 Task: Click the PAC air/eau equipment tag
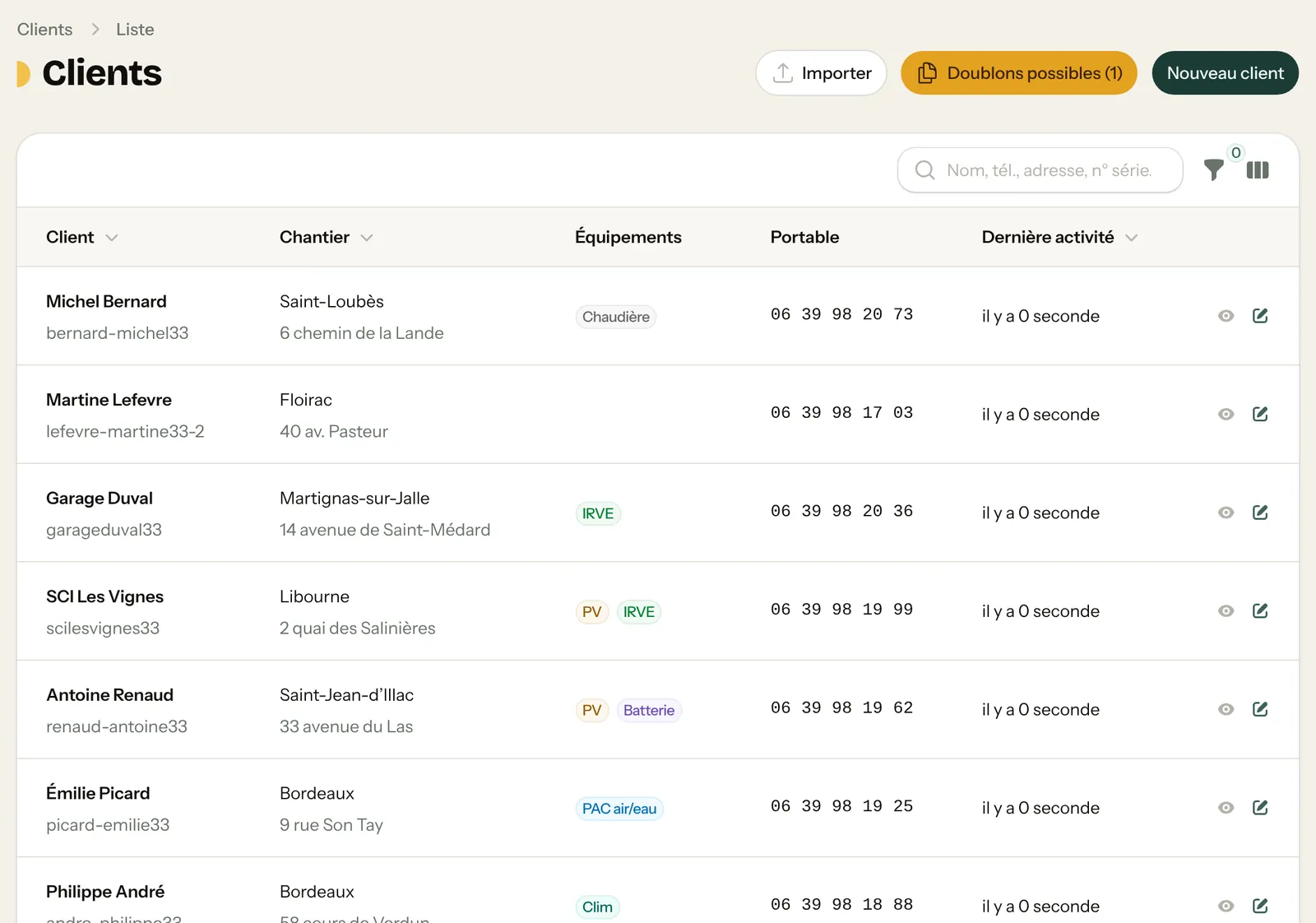click(619, 809)
